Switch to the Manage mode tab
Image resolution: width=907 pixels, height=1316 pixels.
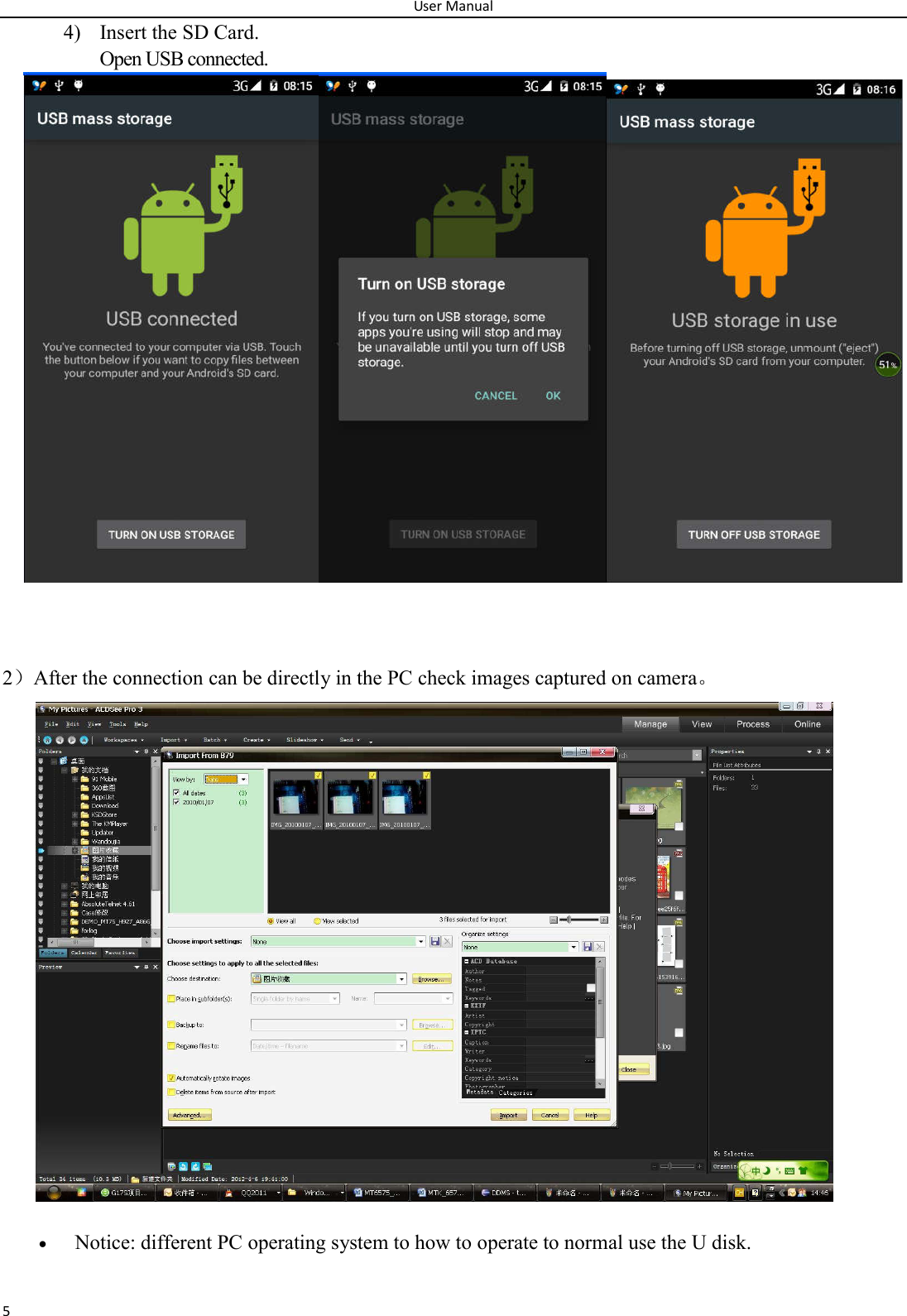pos(650,724)
